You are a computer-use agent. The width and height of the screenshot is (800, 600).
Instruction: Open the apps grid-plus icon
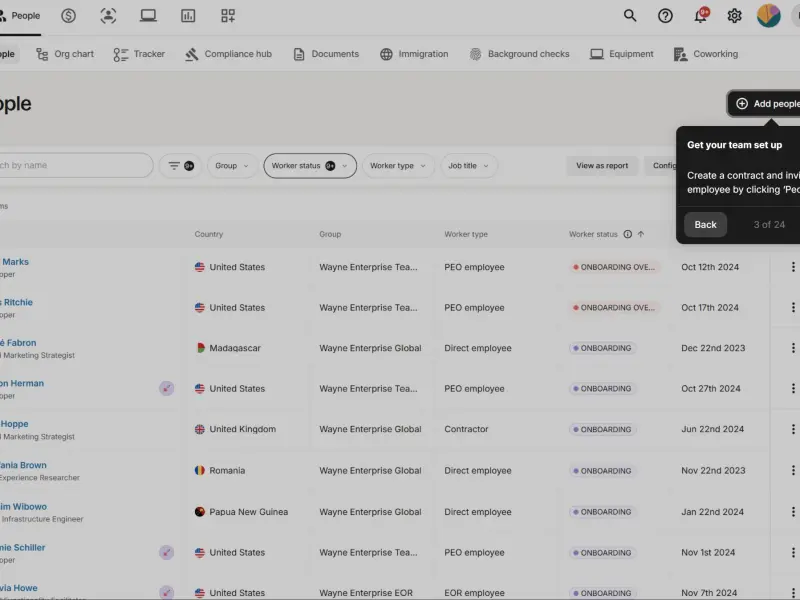tap(228, 16)
